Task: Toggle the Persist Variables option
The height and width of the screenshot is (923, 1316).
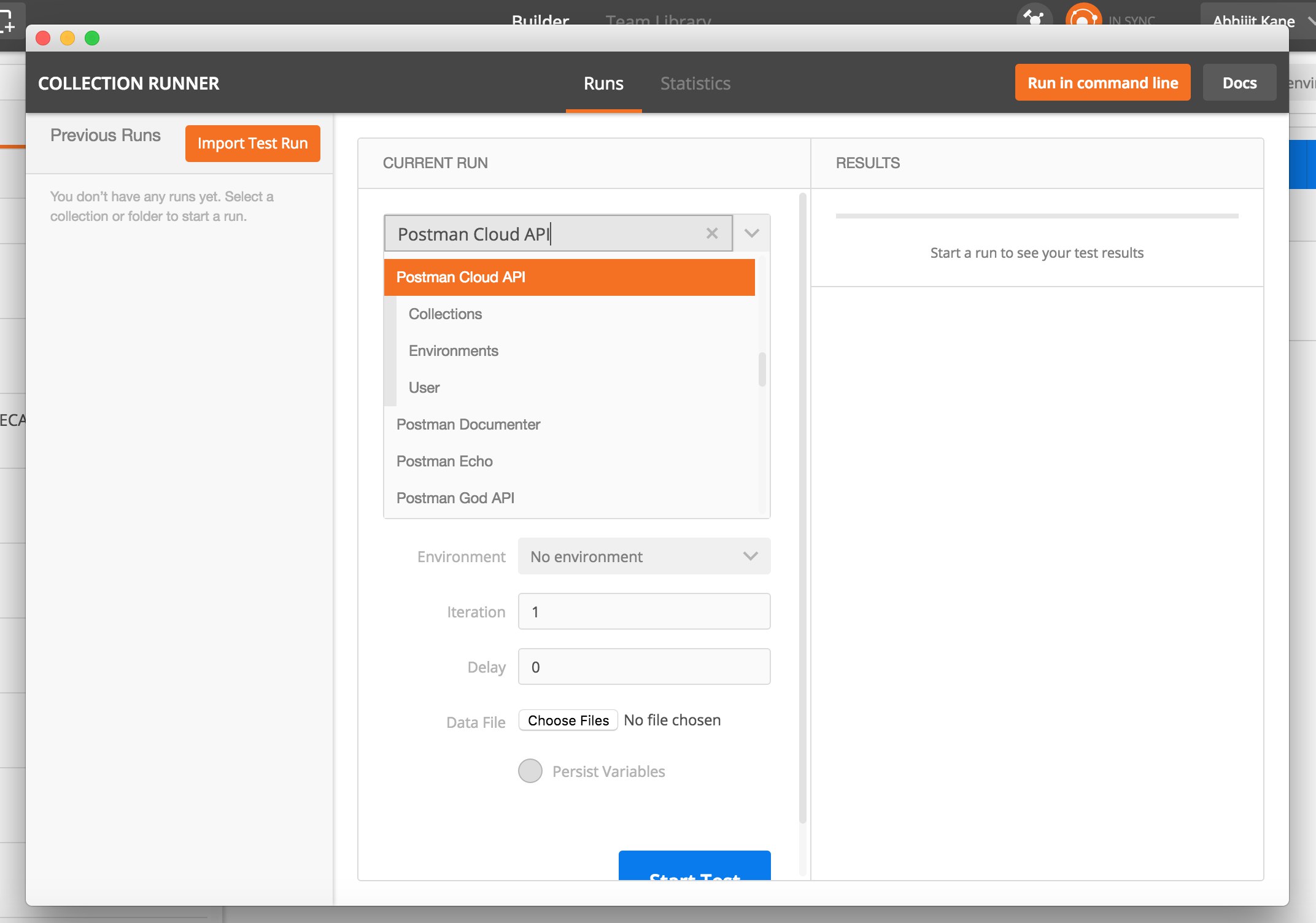Action: [530, 771]
